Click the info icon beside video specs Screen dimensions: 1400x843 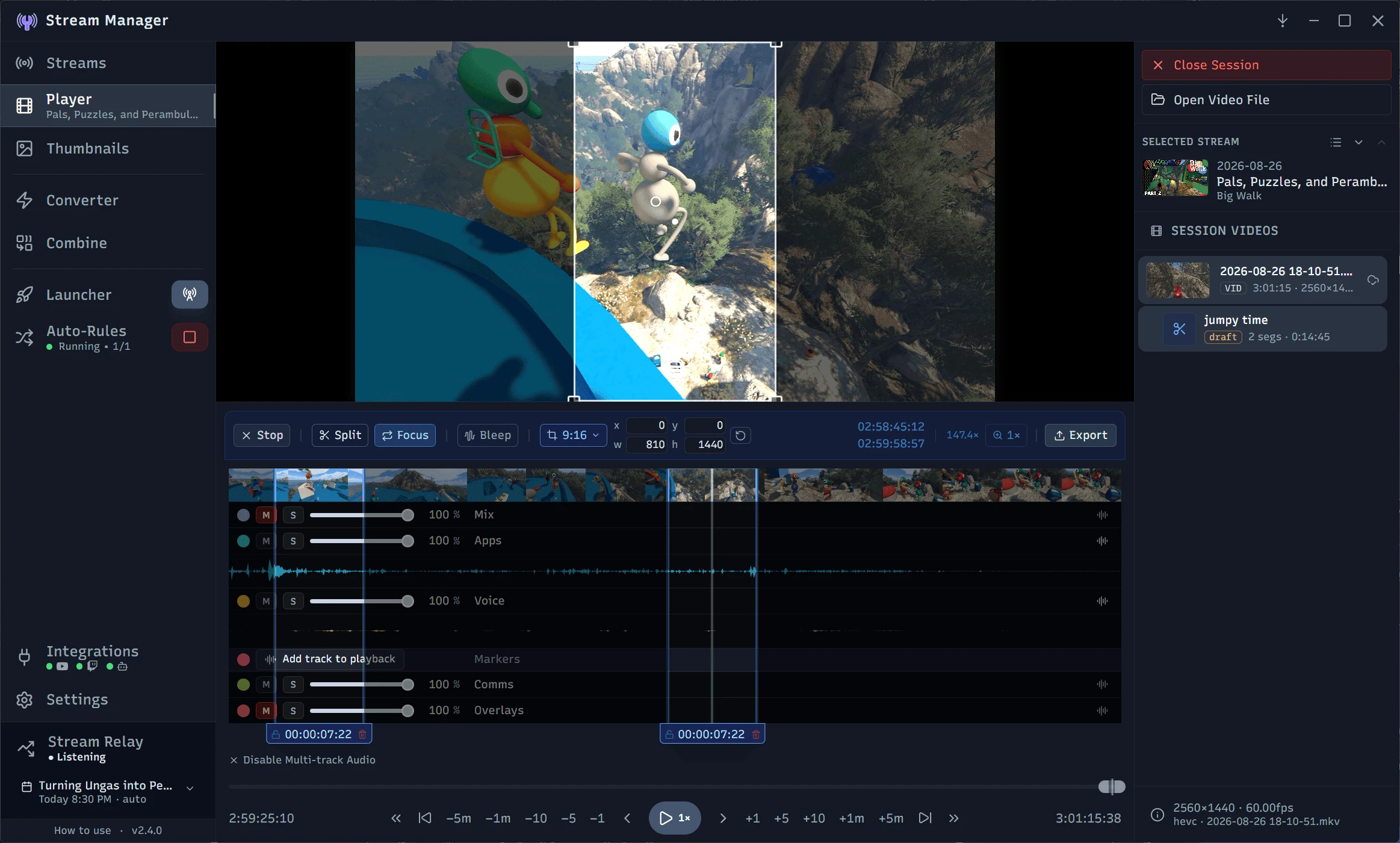[1157, 815]
